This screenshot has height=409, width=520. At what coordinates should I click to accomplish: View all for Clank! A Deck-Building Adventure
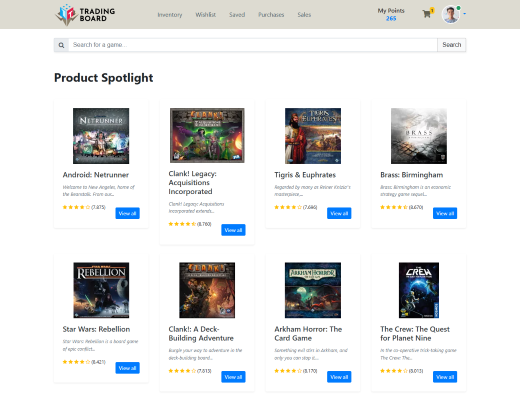[233, 377]
